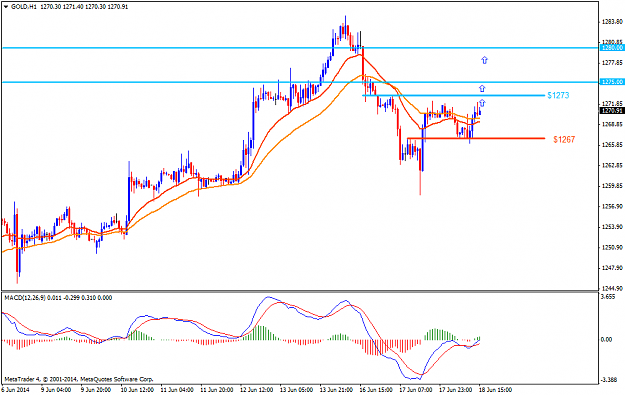Screen dimensions: 625x395
Task: Click the 1283.80 price axis label
Action: click(612, 22)
